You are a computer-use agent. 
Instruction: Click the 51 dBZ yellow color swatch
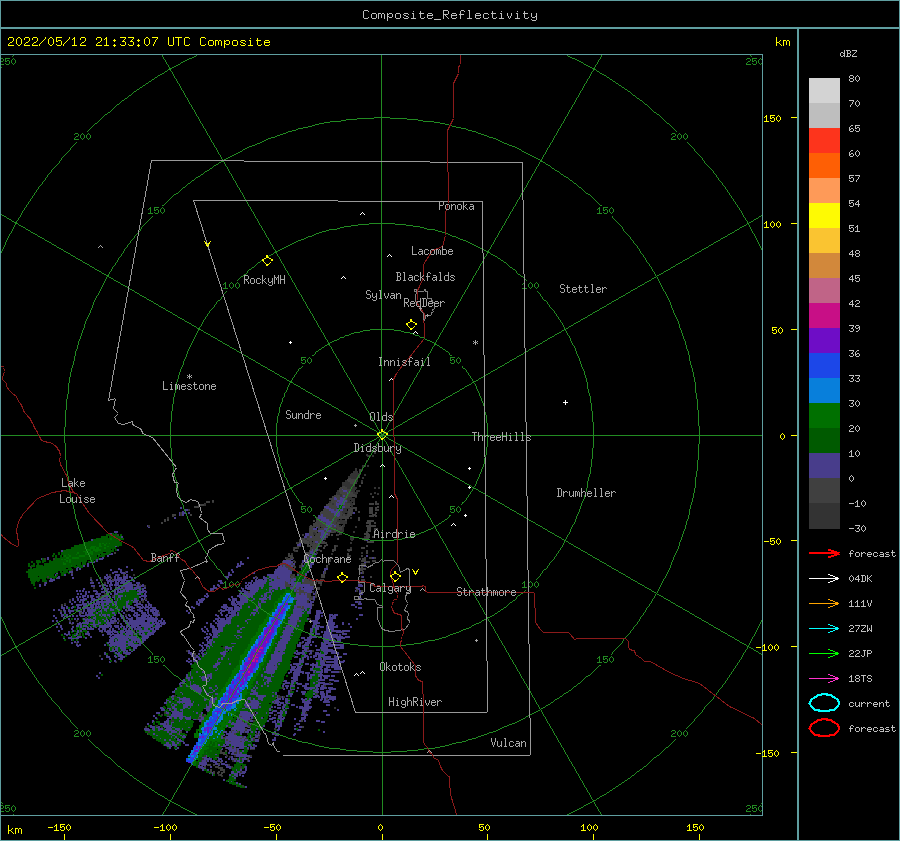click(824, 215)
